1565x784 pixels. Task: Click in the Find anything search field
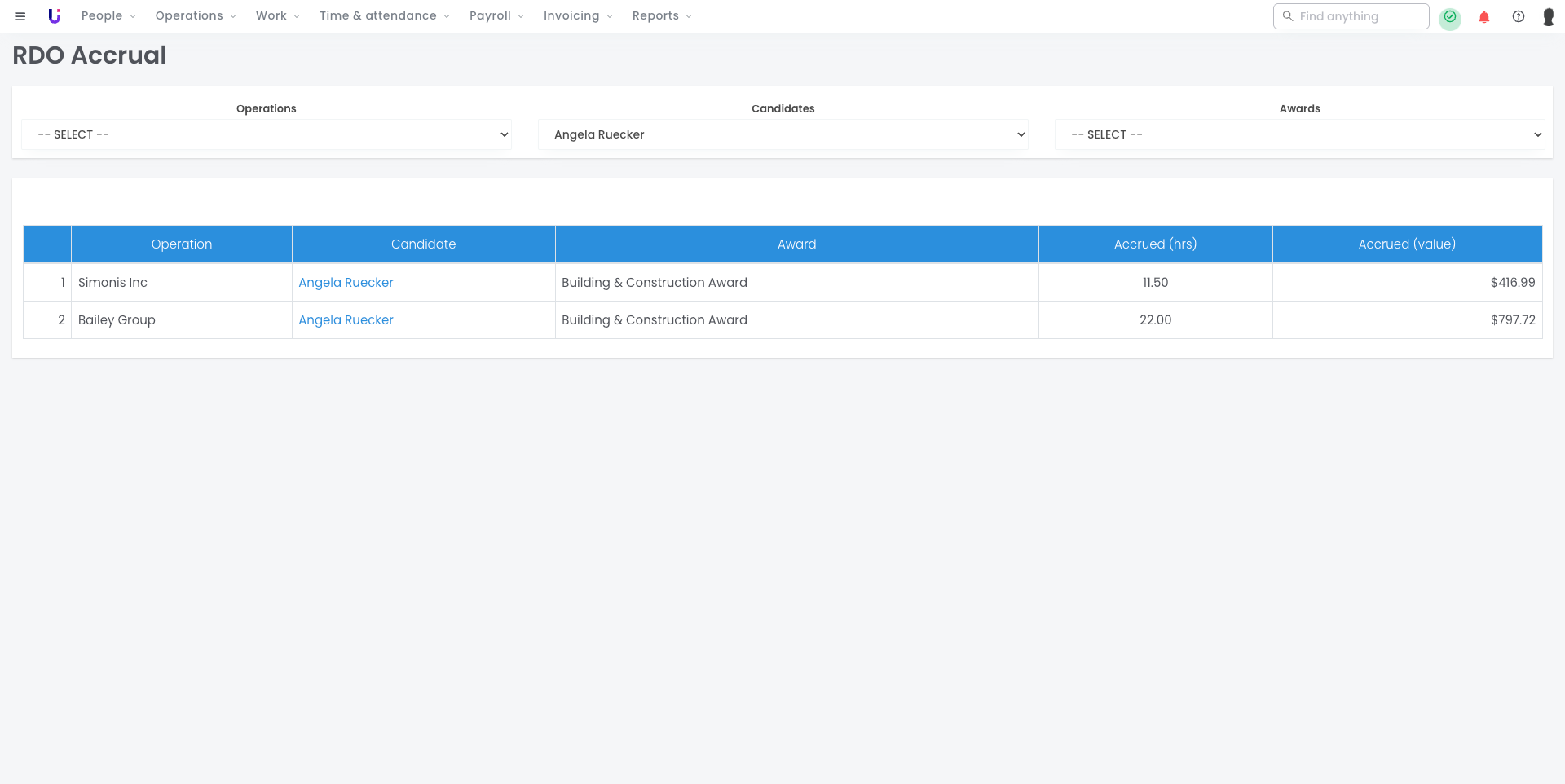coord(1351,16)
